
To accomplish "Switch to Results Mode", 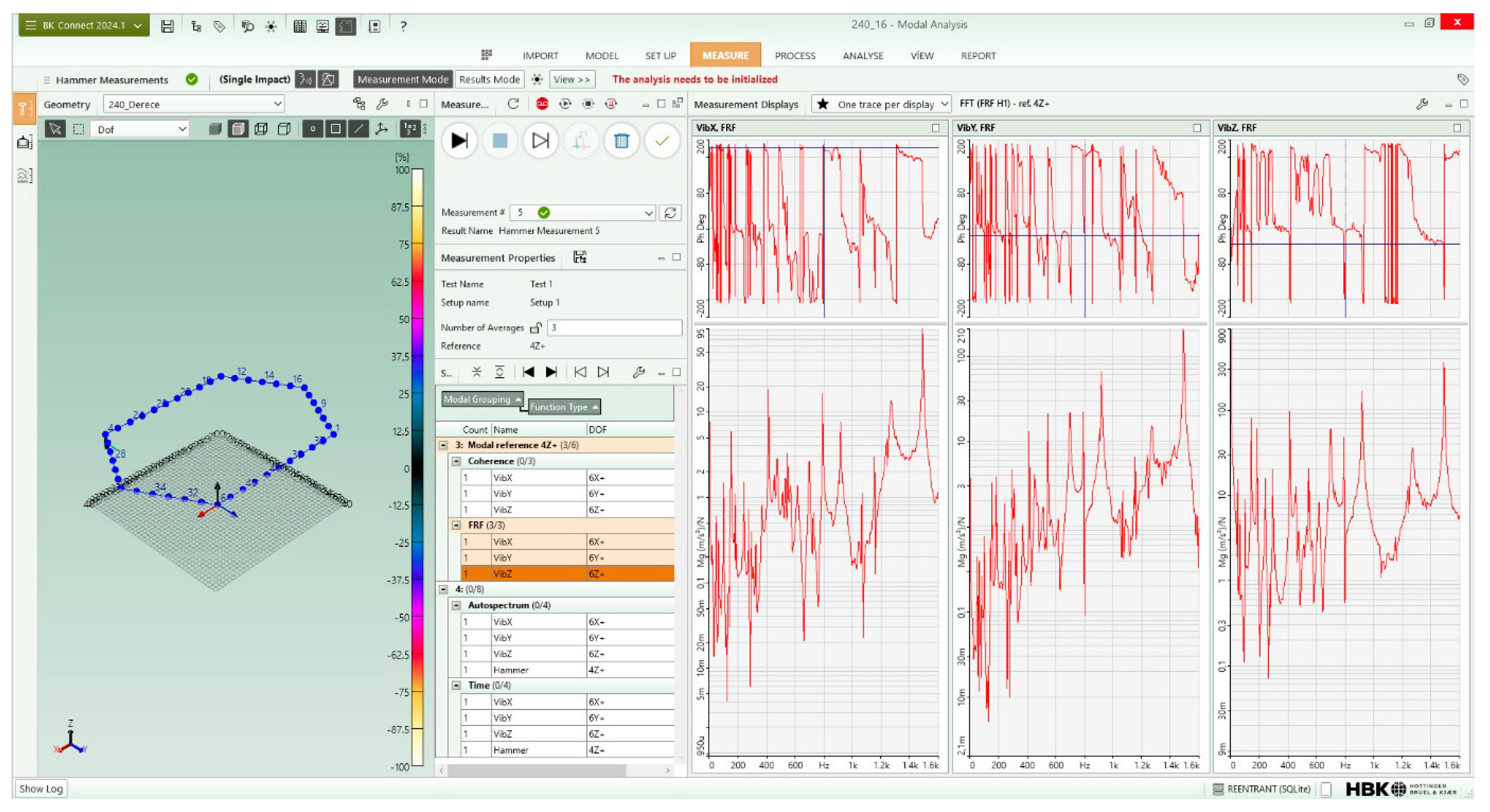I will tap(489, 79).
